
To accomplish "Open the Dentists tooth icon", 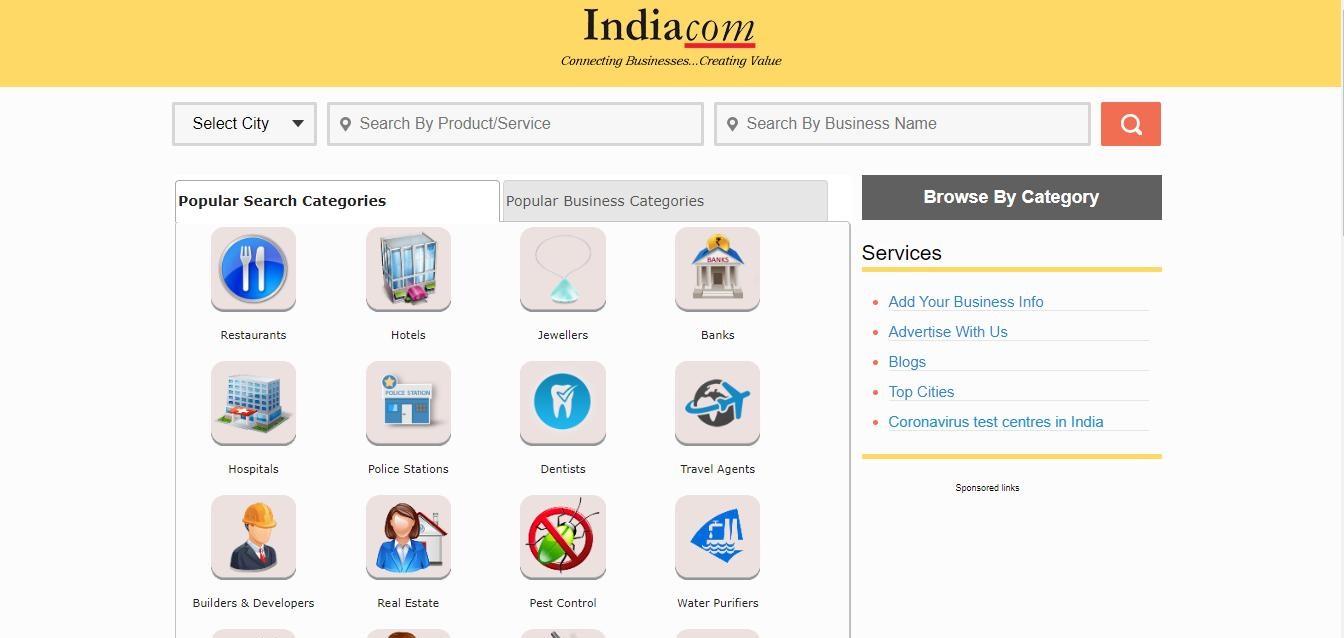I will pos(563,403).
